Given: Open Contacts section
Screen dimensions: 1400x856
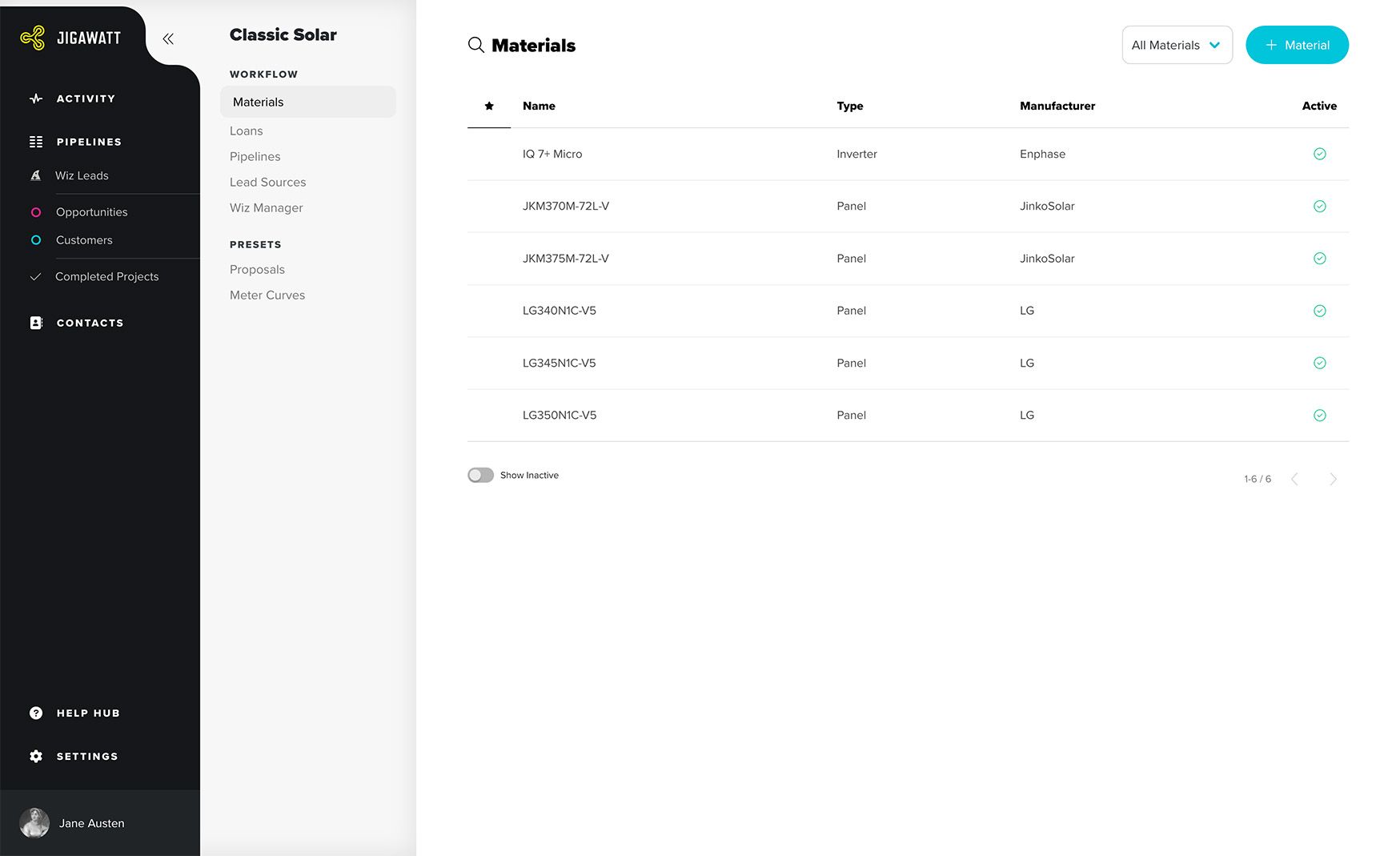Looking at the screenshot, I should [x=90, y=323].
